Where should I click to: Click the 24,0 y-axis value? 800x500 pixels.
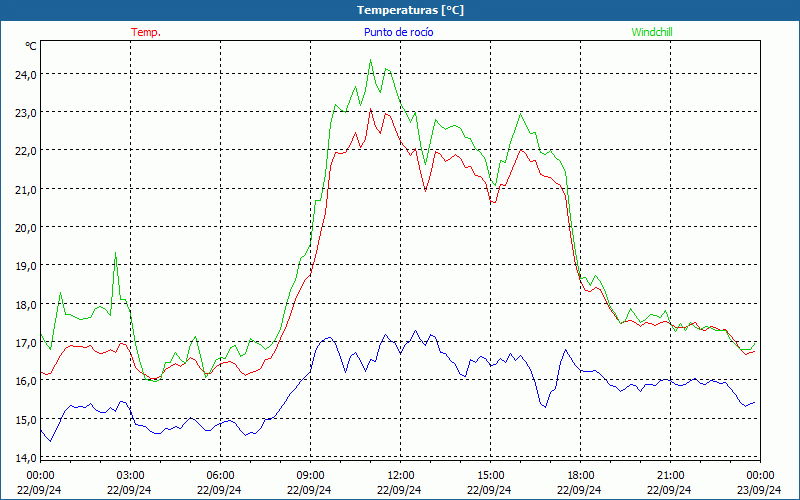(x=26, y=74)
